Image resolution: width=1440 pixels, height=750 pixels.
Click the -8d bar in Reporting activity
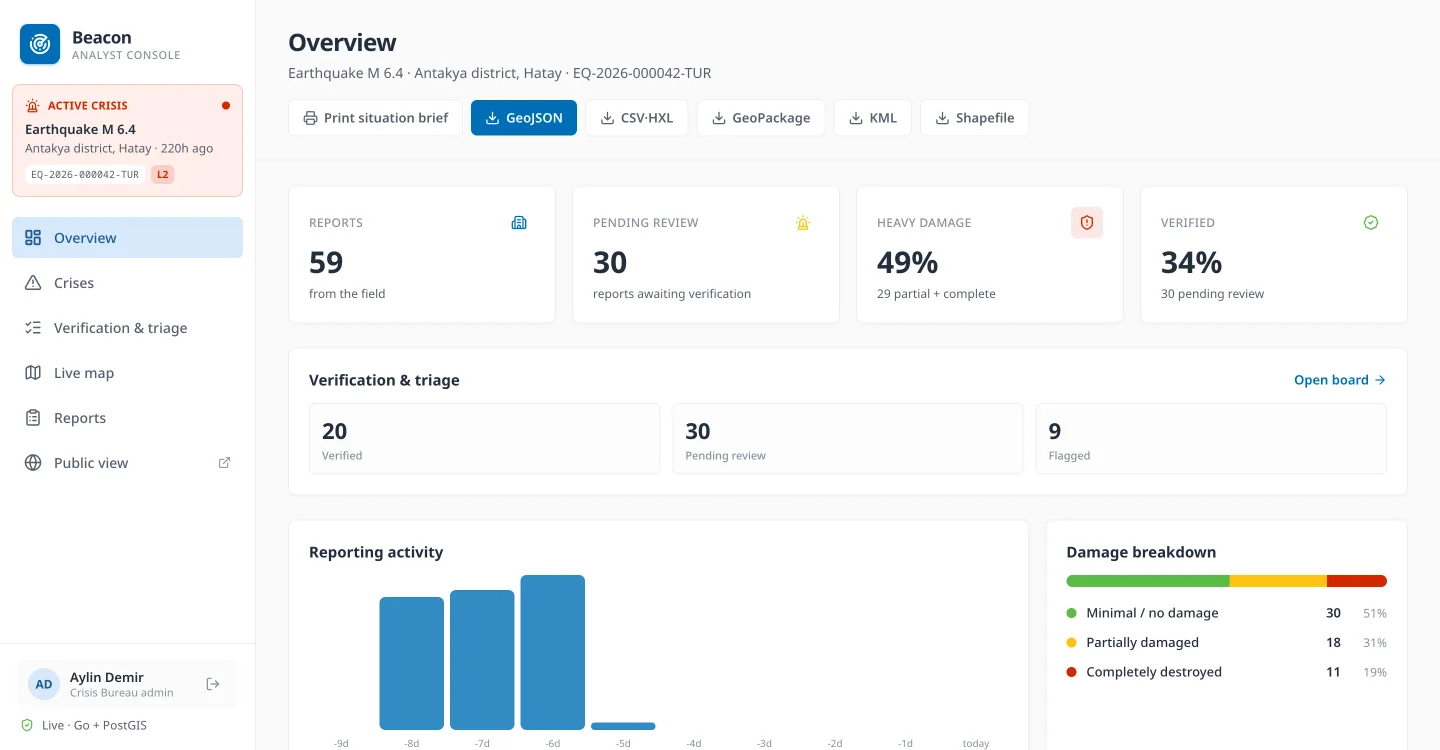[411, 663]
